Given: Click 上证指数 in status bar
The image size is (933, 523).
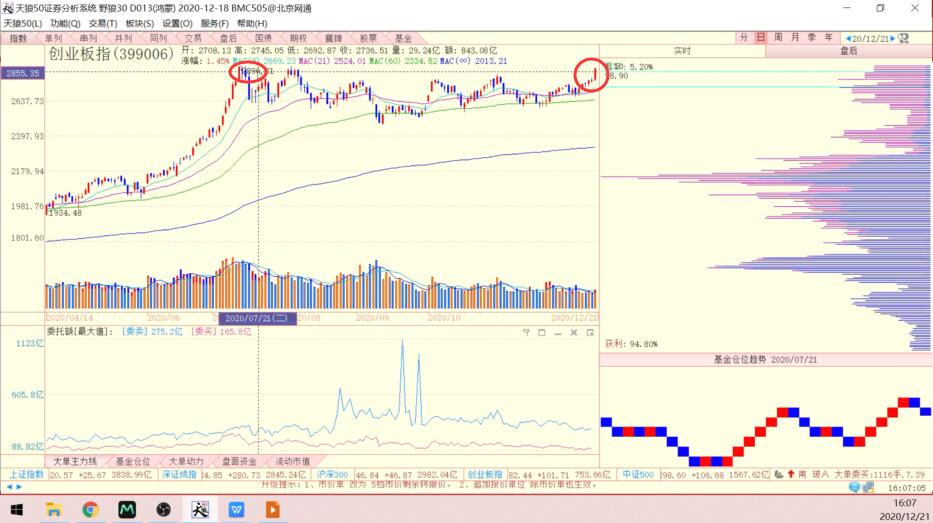Looking at the screenshot, I should click(x=26, y=474).
